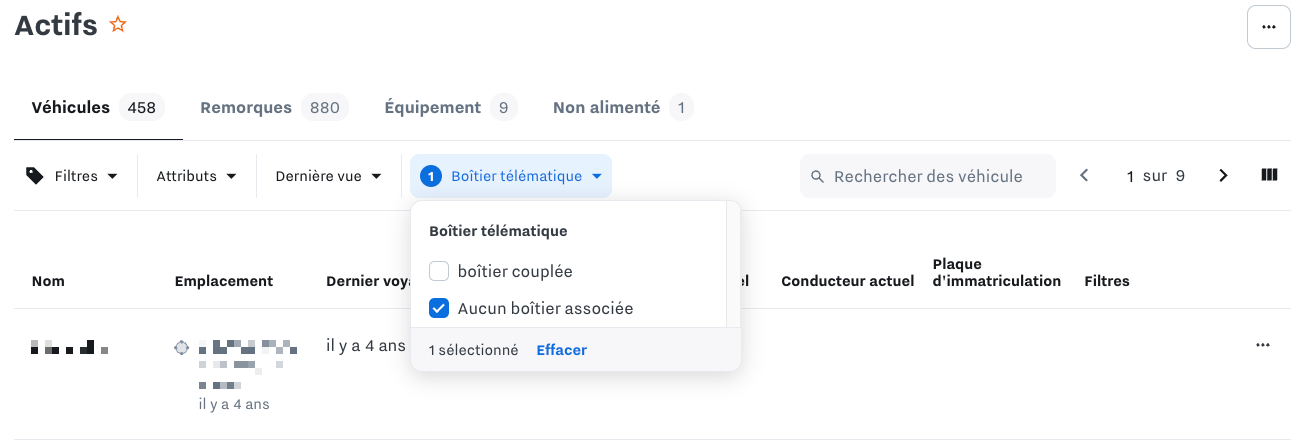The height and width of the screenshot is (441, 1299).
Task: Go to the next page arrow
Action: tap(1223, 176)
